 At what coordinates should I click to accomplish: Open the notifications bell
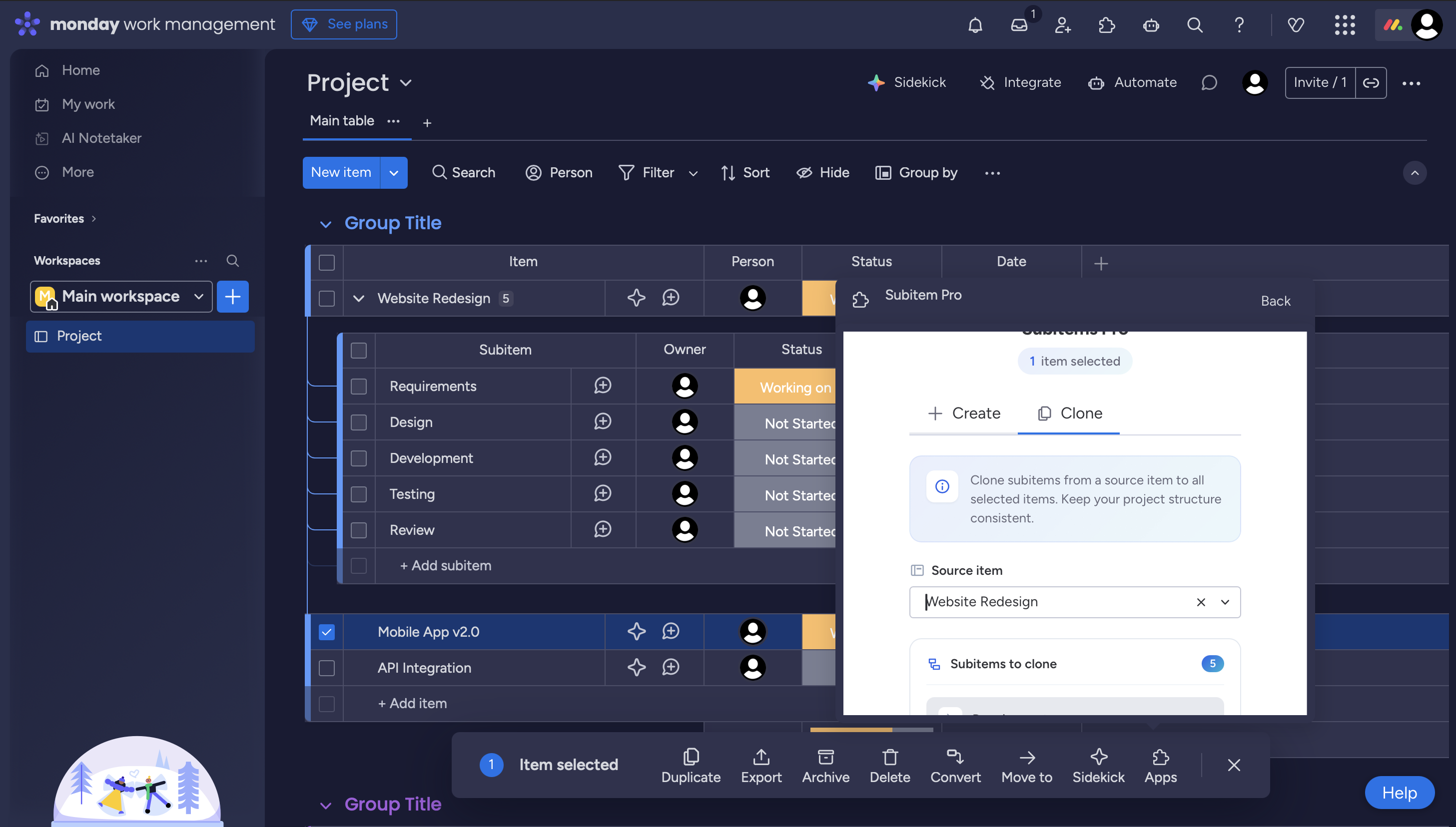point(975,25)
